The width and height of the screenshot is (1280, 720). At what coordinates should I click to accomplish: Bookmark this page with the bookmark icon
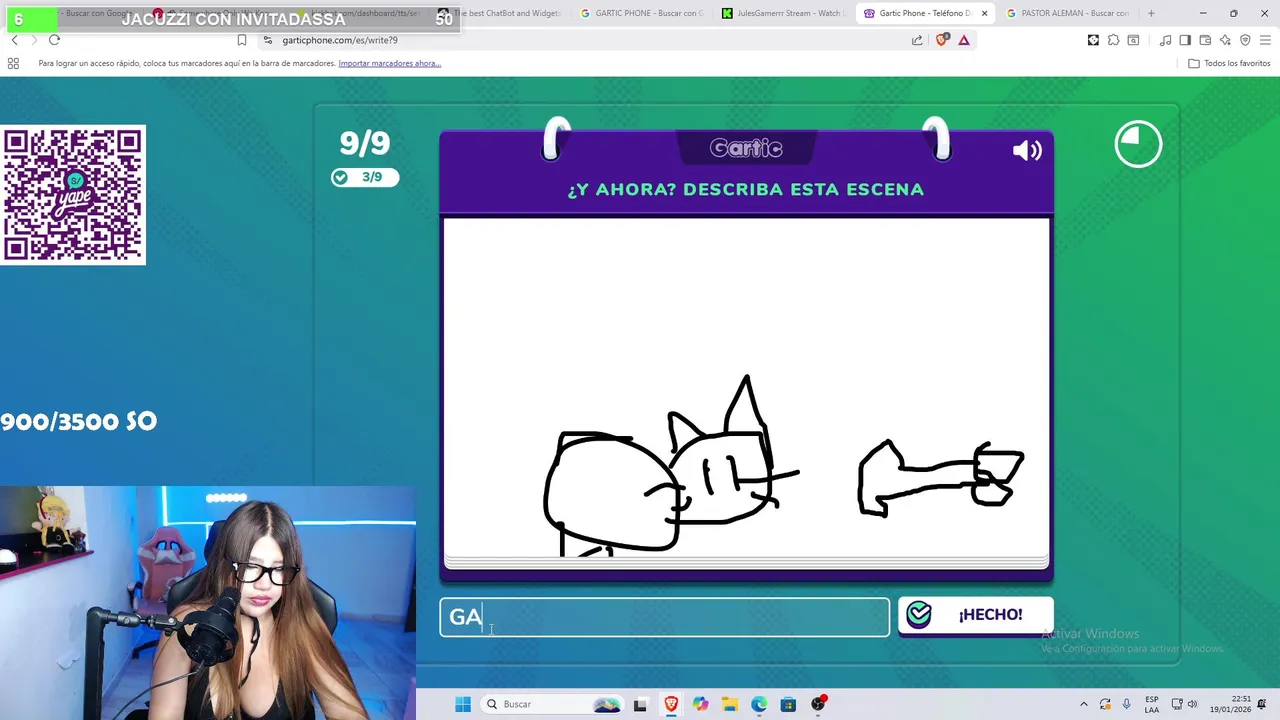pos(242,40)
